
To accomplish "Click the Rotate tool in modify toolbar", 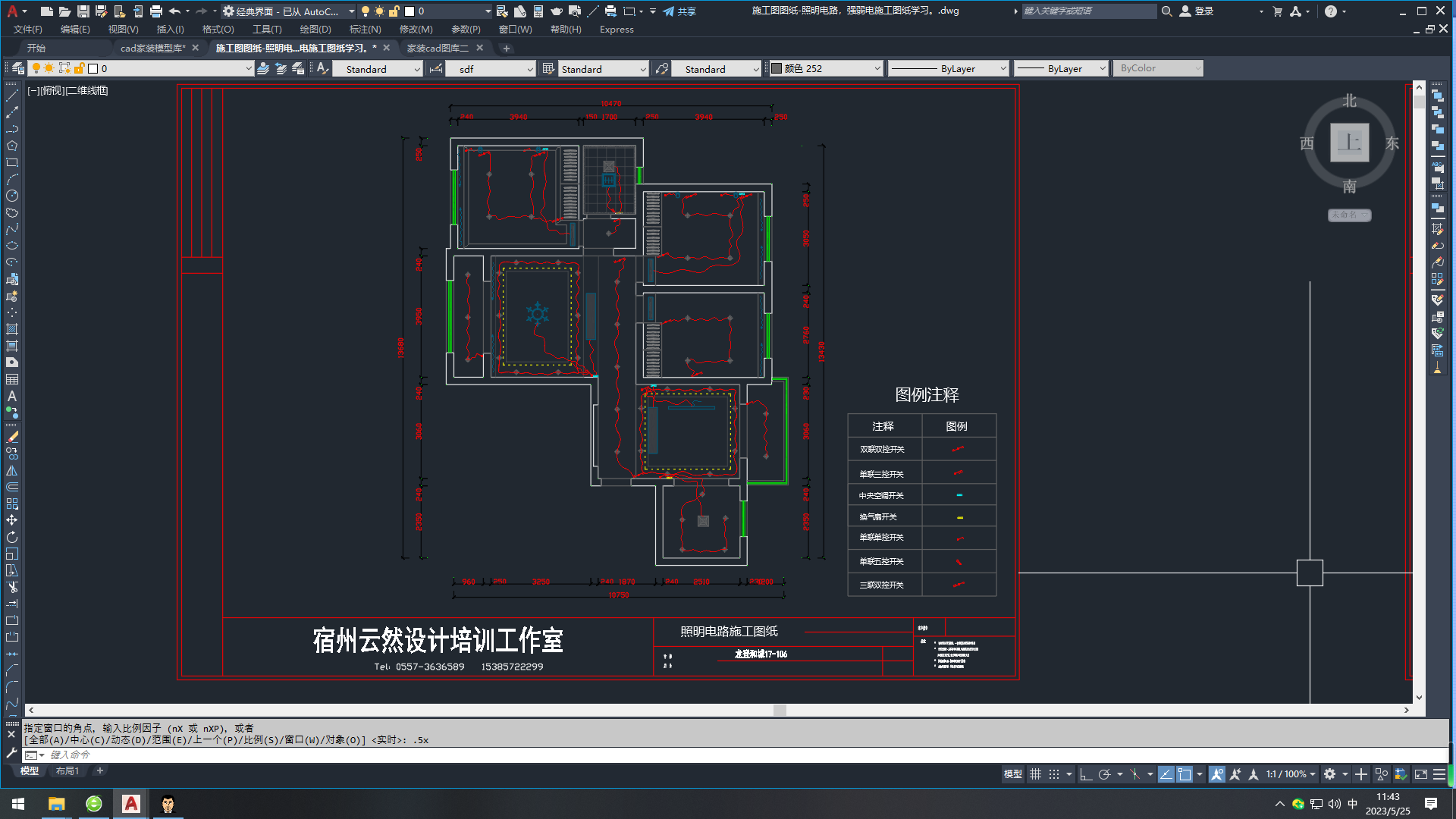I will point(12,537).
